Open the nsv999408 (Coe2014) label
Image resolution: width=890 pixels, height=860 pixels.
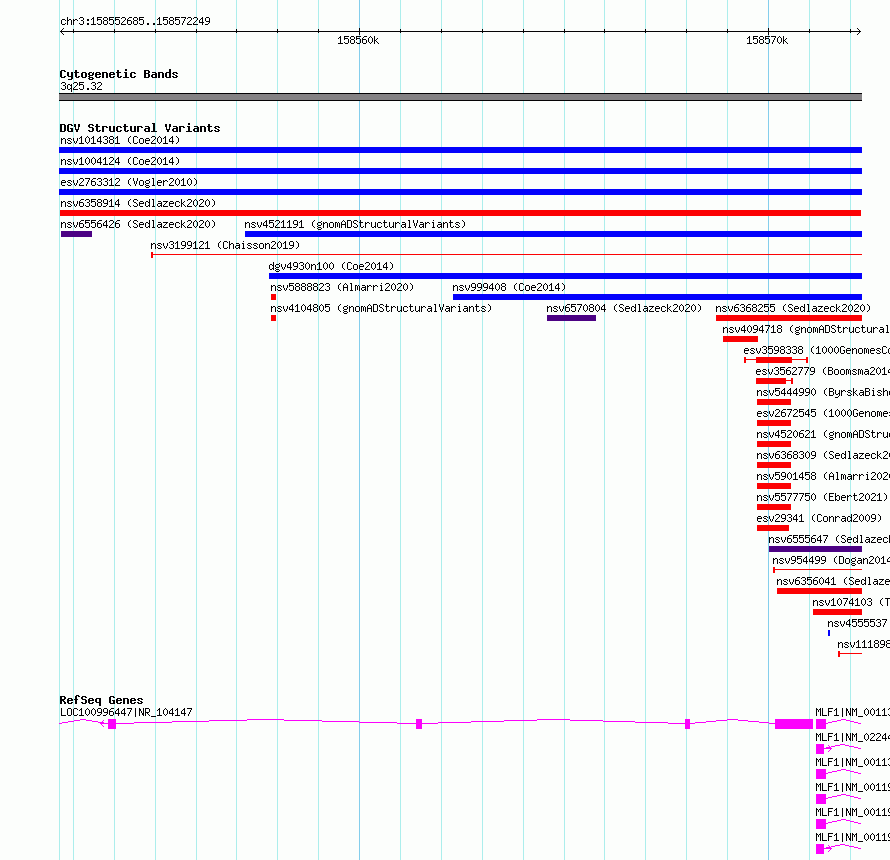tap(509, 287)
